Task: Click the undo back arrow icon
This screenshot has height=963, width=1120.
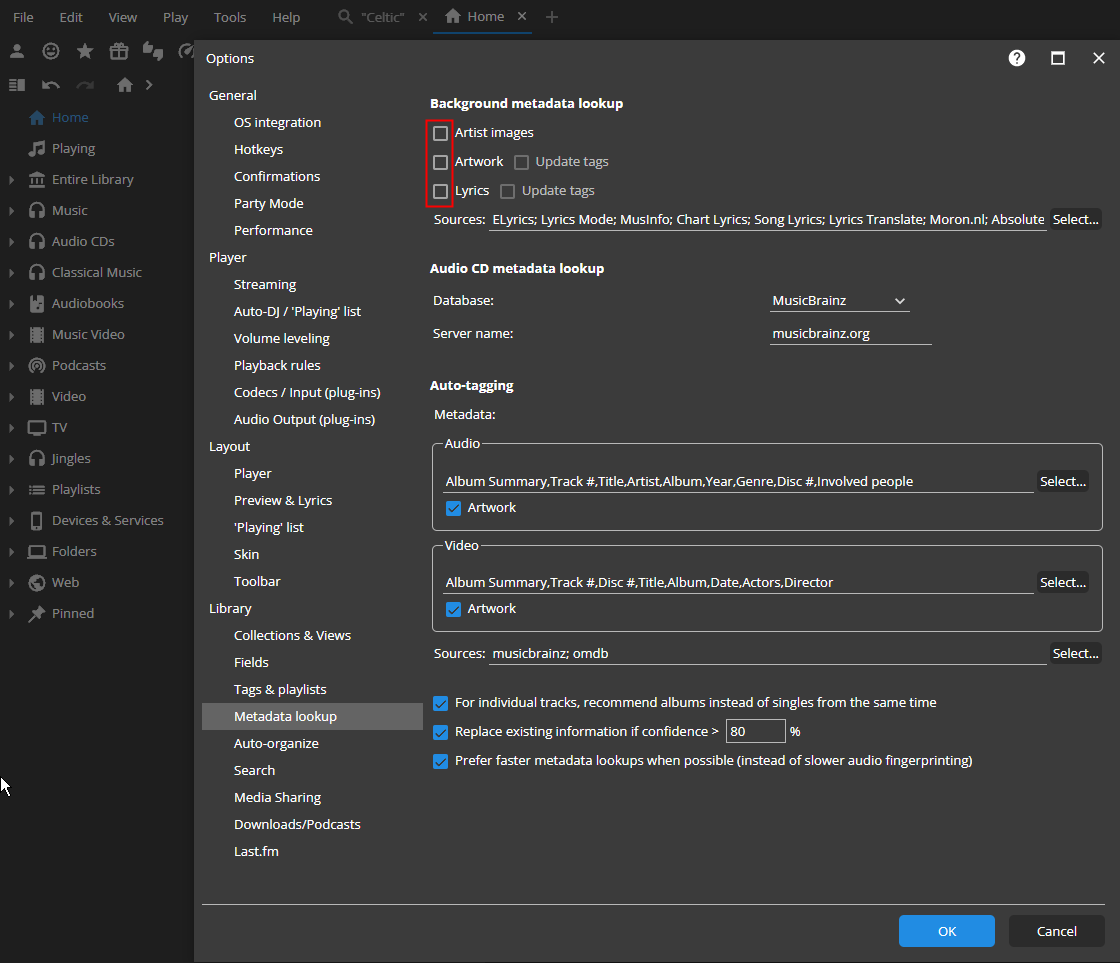Action: pyautogui.click(x=51, y=85)
